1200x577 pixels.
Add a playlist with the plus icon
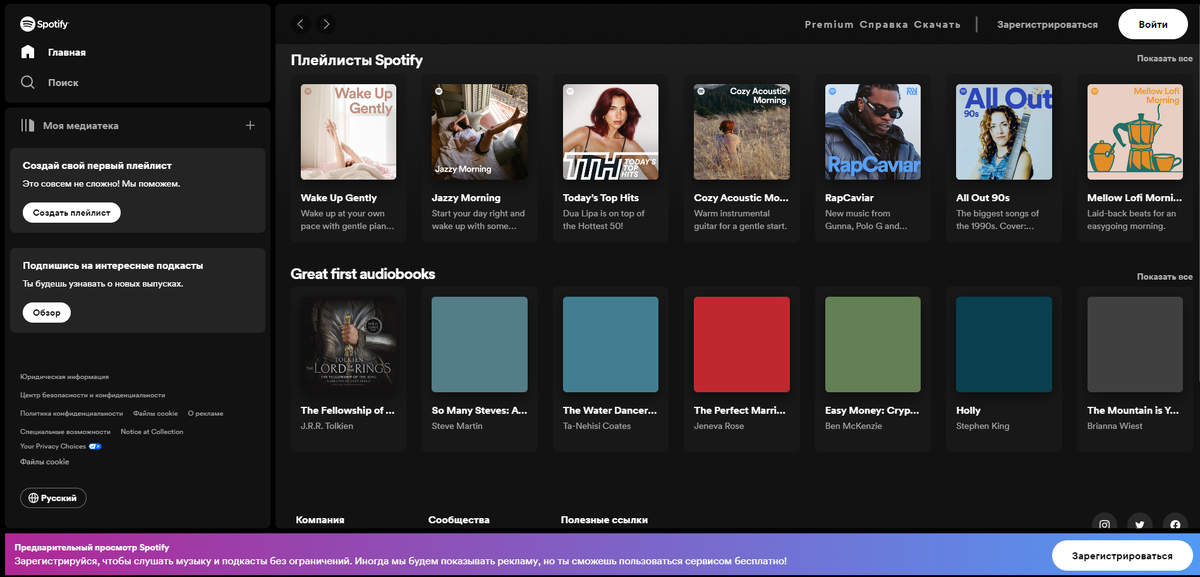coord(250,125)
